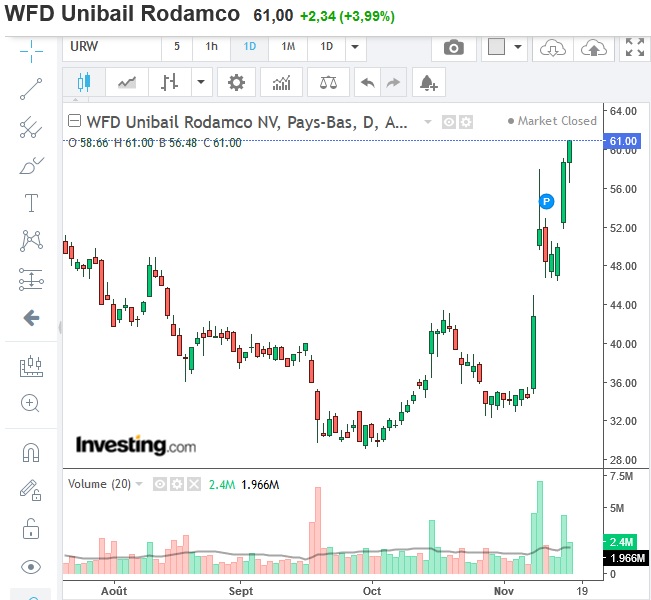
Task: Click save chart cloud upload icon
Action: coord(594,48)
